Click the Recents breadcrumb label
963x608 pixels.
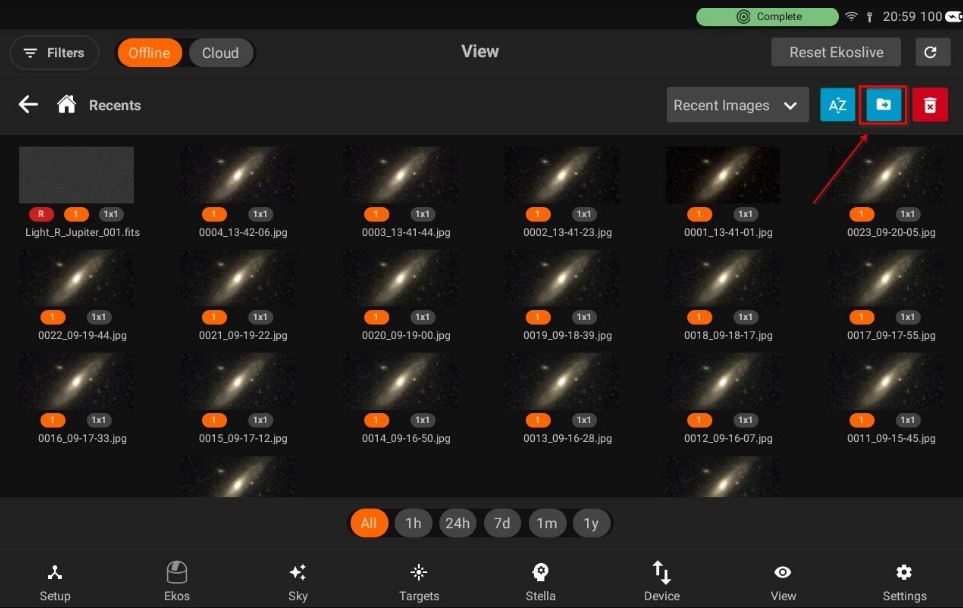point(115,105)
